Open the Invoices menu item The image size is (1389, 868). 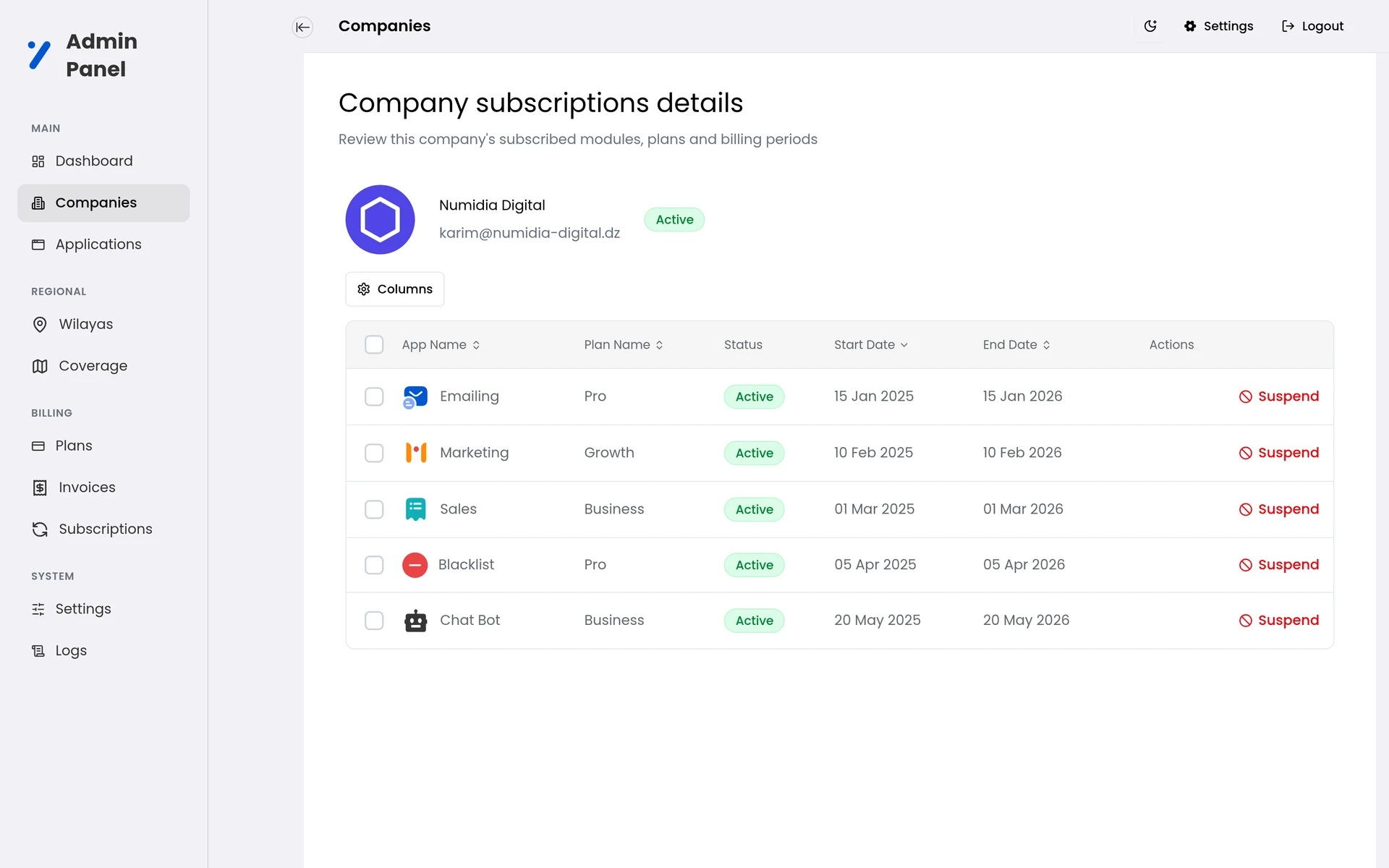pos(103,488)
